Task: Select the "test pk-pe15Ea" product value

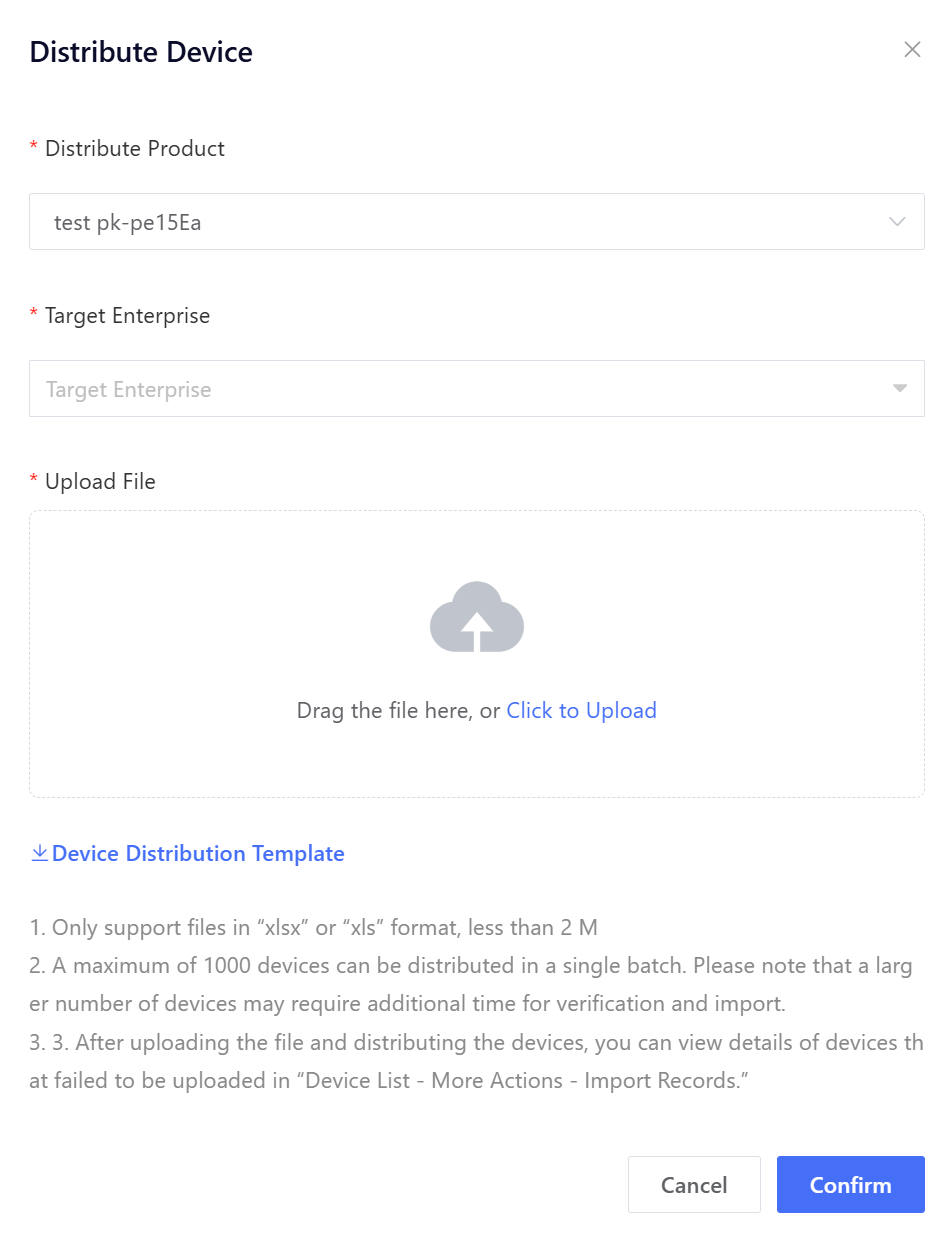Action: pos(128,222)
